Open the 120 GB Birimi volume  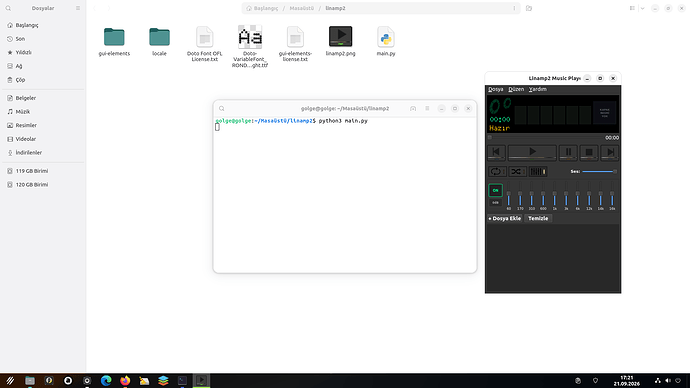click(43, 184)
